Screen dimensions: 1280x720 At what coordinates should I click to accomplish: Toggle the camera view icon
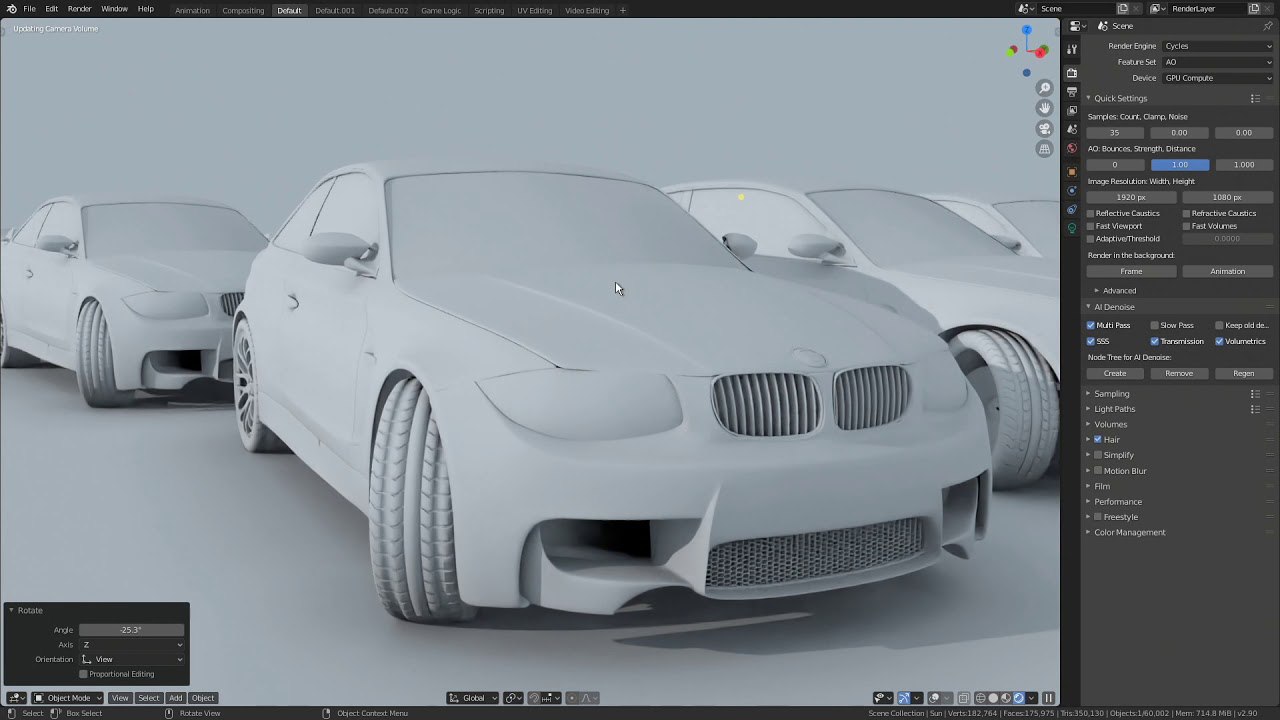pyautogui.click(x=1045, y=128)
